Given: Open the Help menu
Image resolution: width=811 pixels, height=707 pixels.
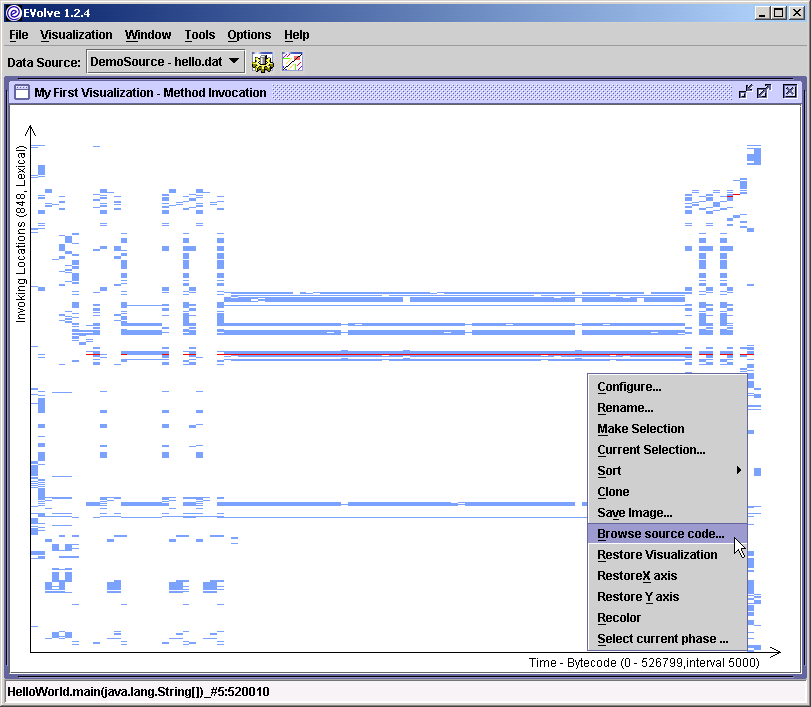Looking at the screenshot, I should point(296,35).
